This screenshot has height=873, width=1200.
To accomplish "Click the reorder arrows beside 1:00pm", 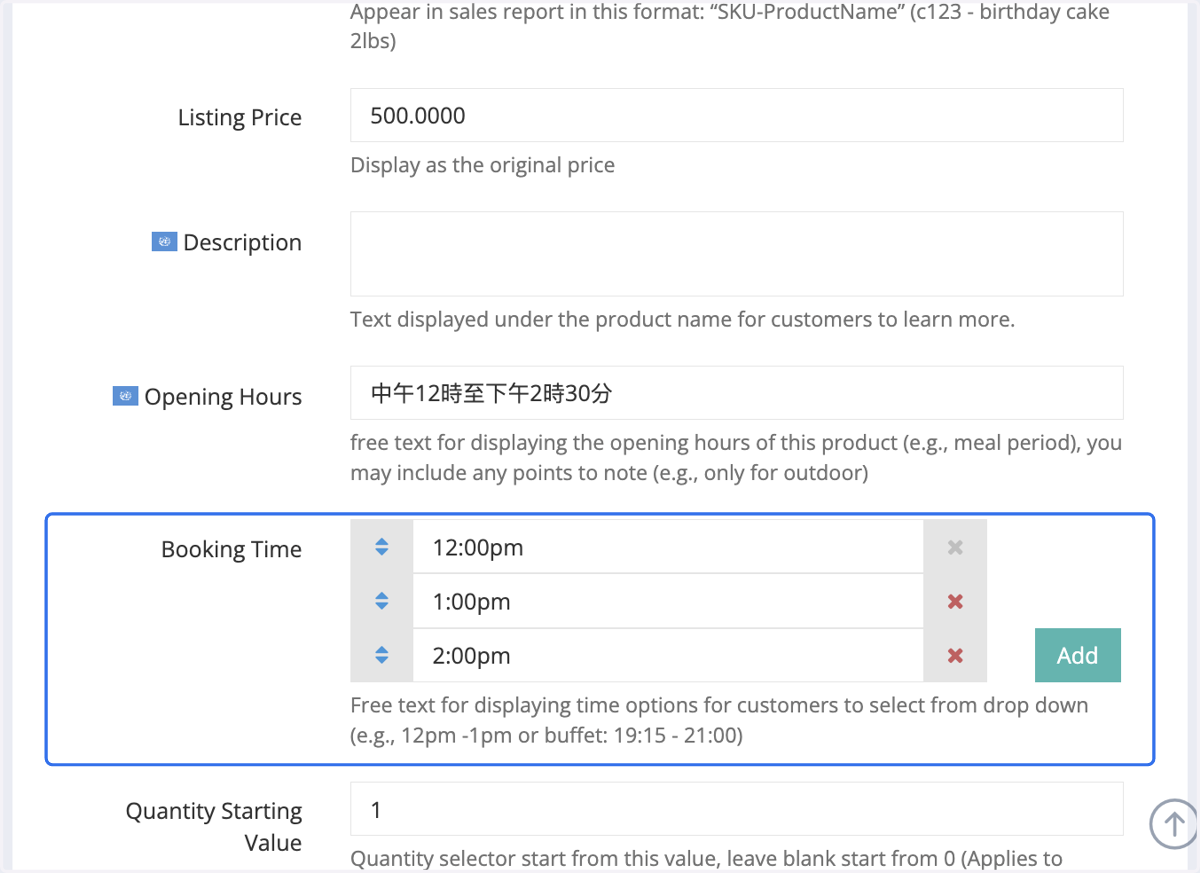I will (x=382, y=601).
